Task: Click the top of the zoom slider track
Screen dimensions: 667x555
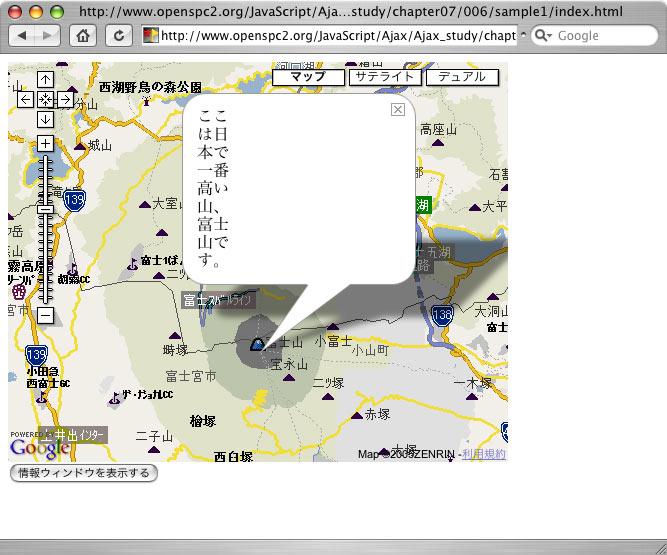Action: coord(46,158)
